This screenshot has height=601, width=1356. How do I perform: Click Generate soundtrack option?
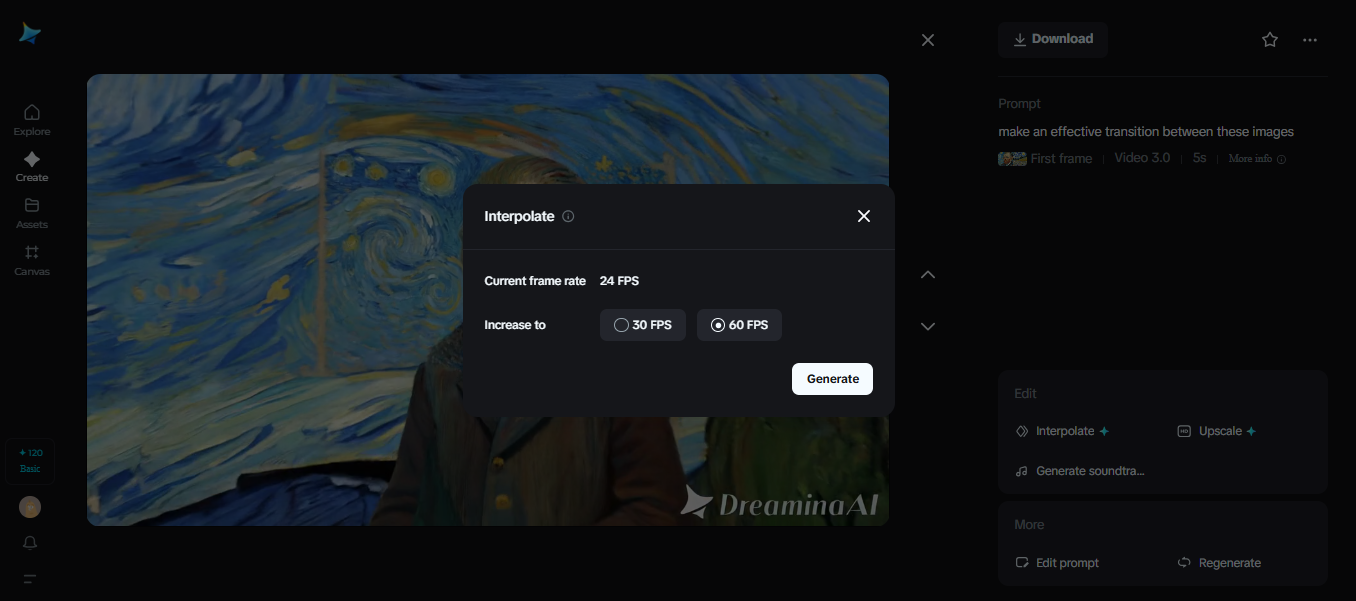coord(1080,471)
